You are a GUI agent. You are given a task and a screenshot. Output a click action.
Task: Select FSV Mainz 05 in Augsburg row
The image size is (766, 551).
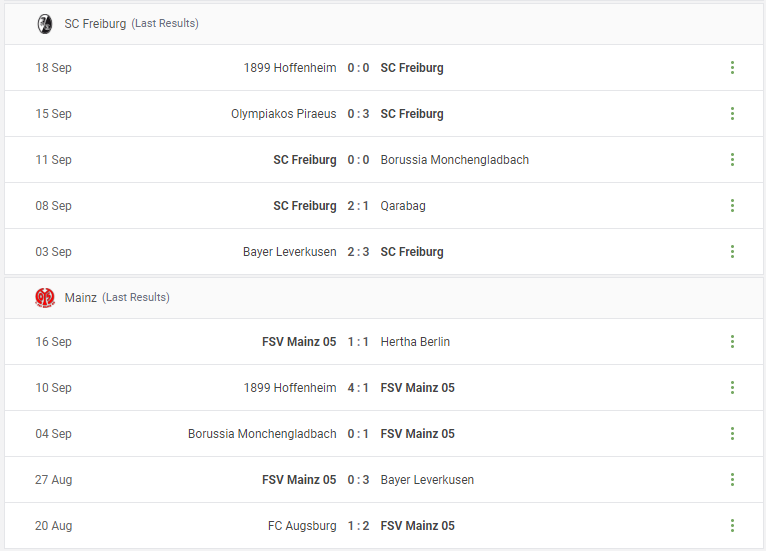click(x=418, y=526)
